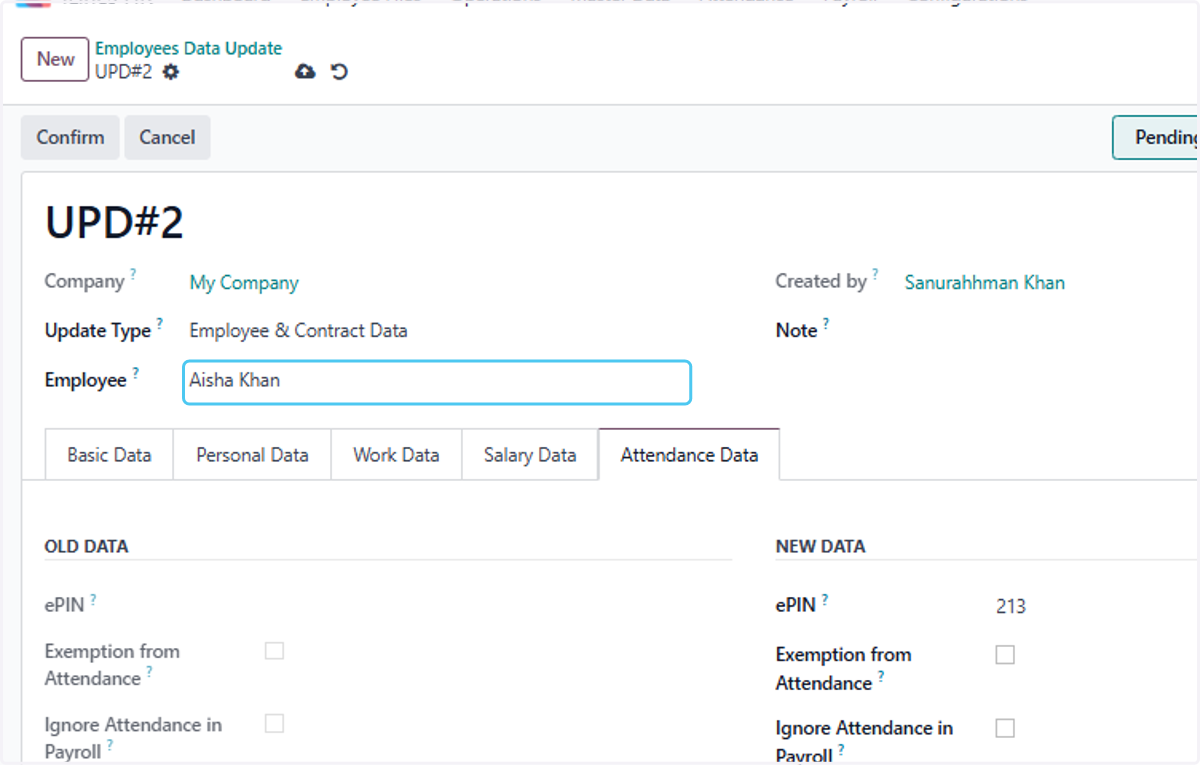Screen dimensions: 1200x765
Task: Enable new data Exemption from Attendance checkbox
Action: coord(1005,655)
